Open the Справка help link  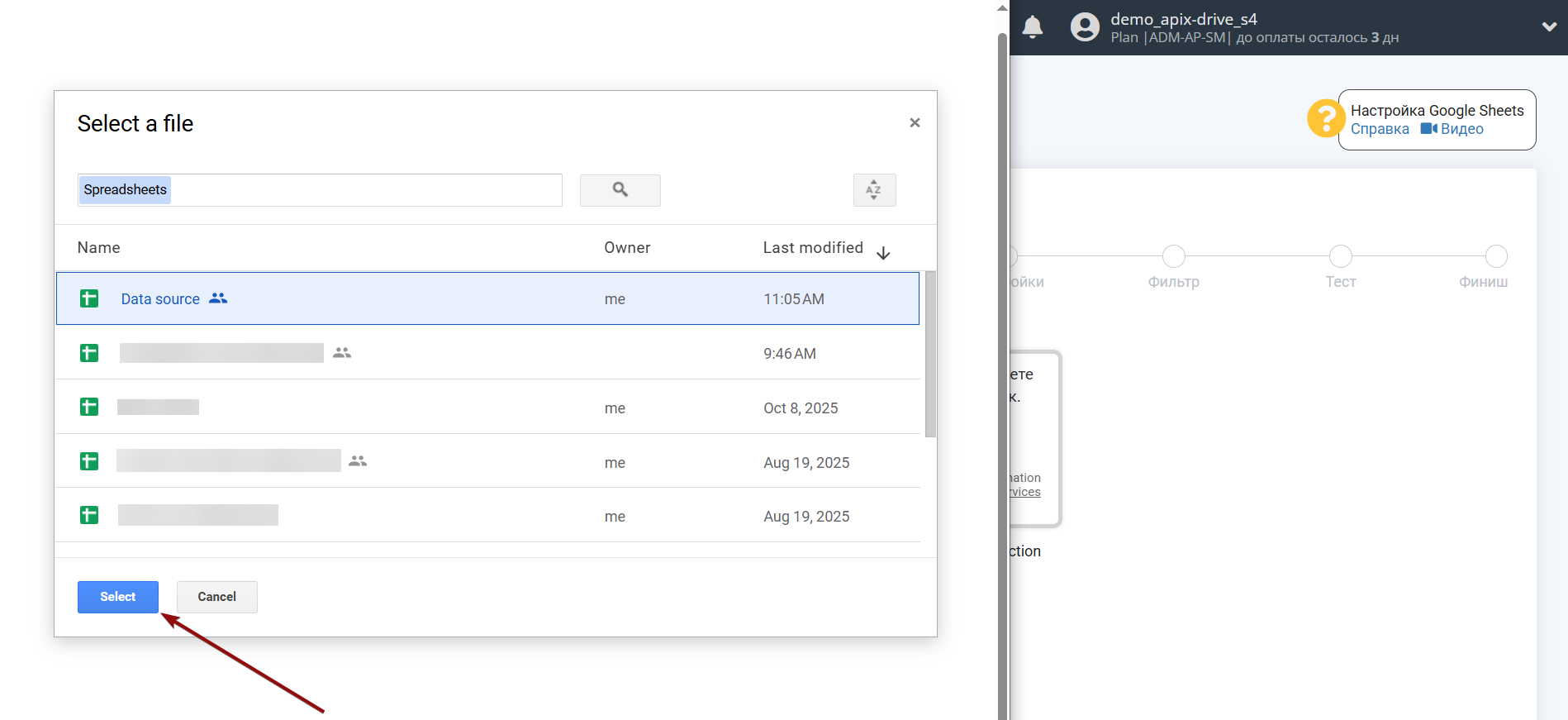tap(1380, 129)
